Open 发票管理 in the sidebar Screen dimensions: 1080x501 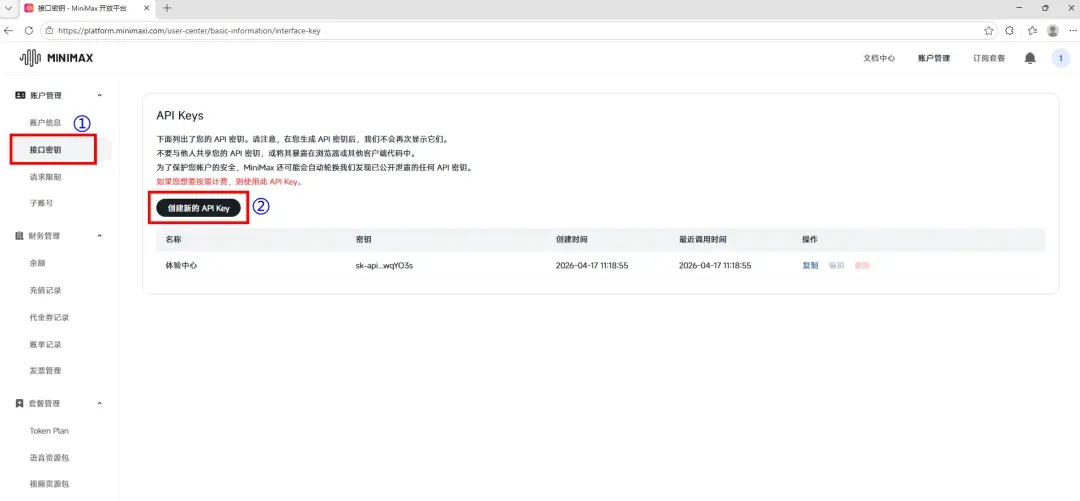(x=45, y=371)
